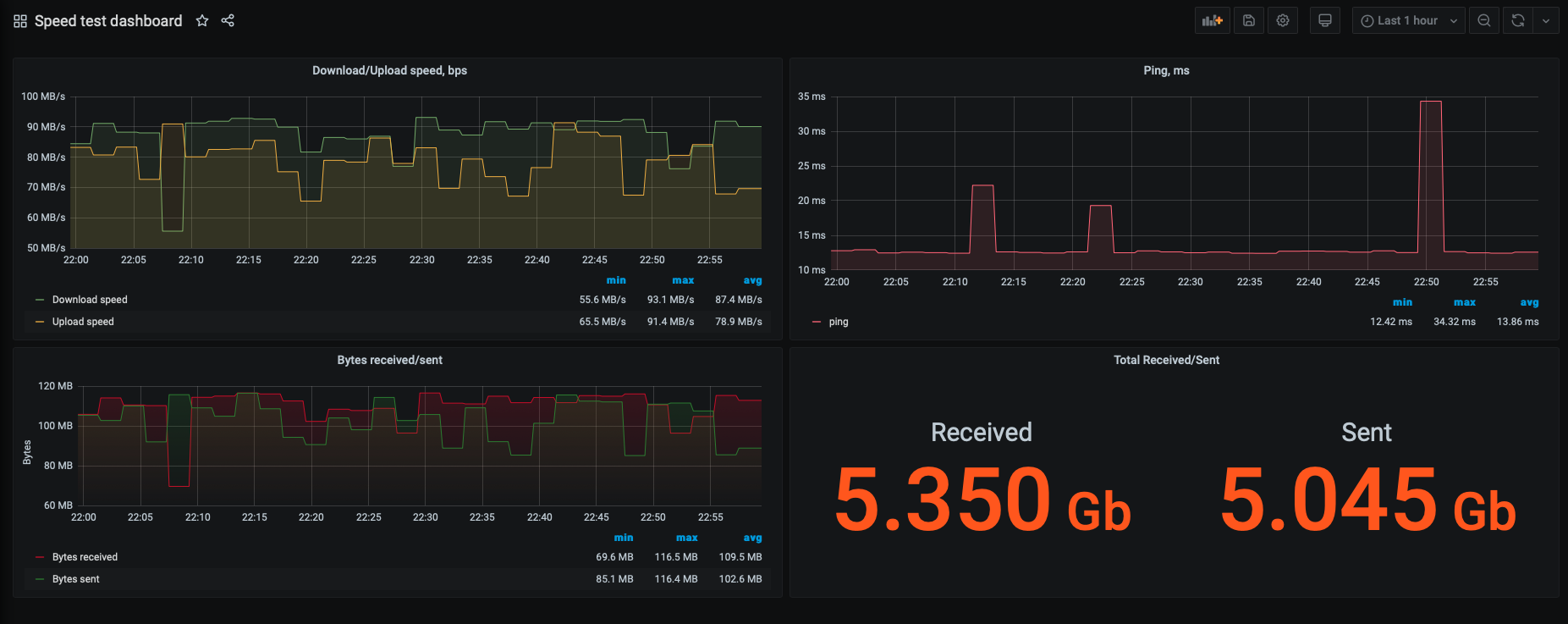
Task: Toggle the ping series in legend
Action: 839,322
